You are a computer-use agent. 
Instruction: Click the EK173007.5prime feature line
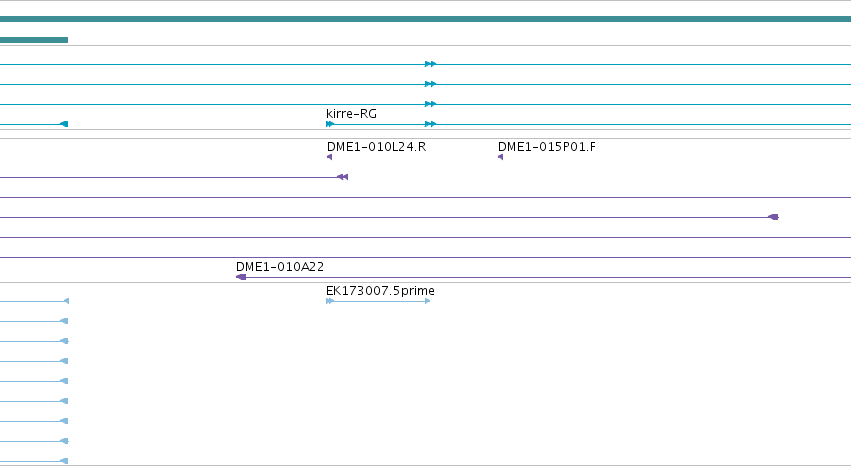[x=378, y=301]
